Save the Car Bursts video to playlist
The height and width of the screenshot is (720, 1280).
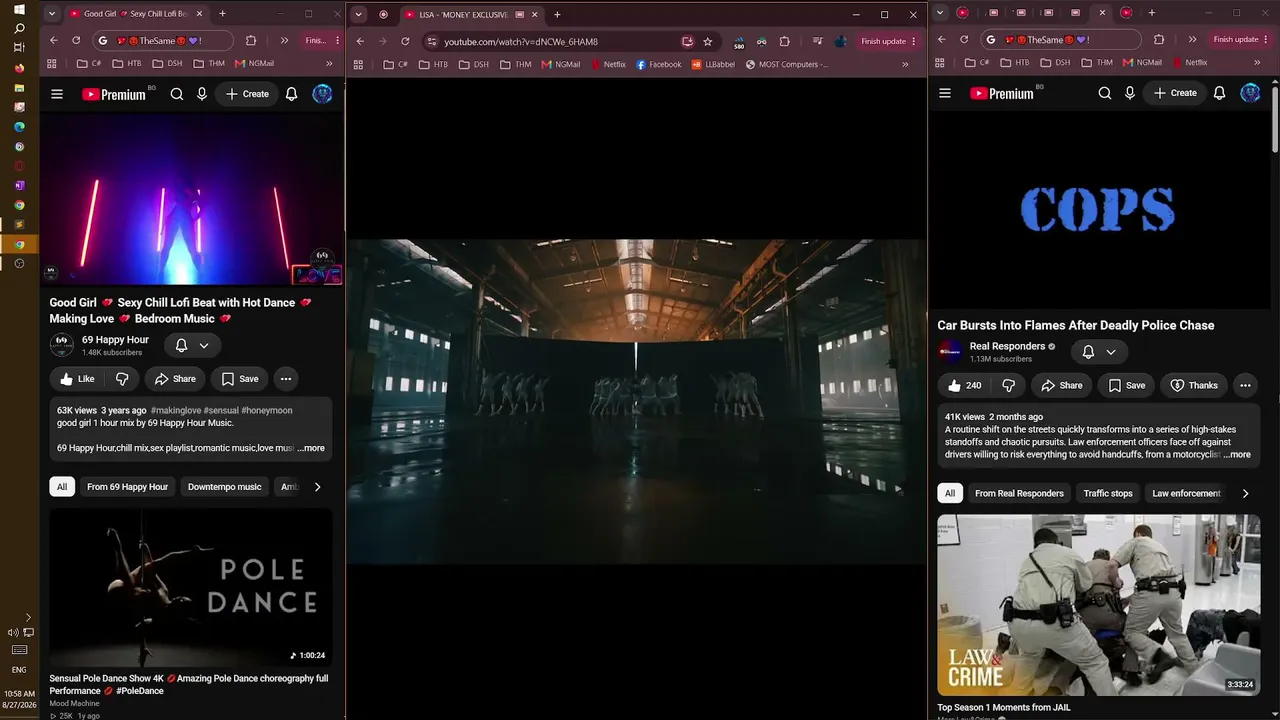point(1126,385)
